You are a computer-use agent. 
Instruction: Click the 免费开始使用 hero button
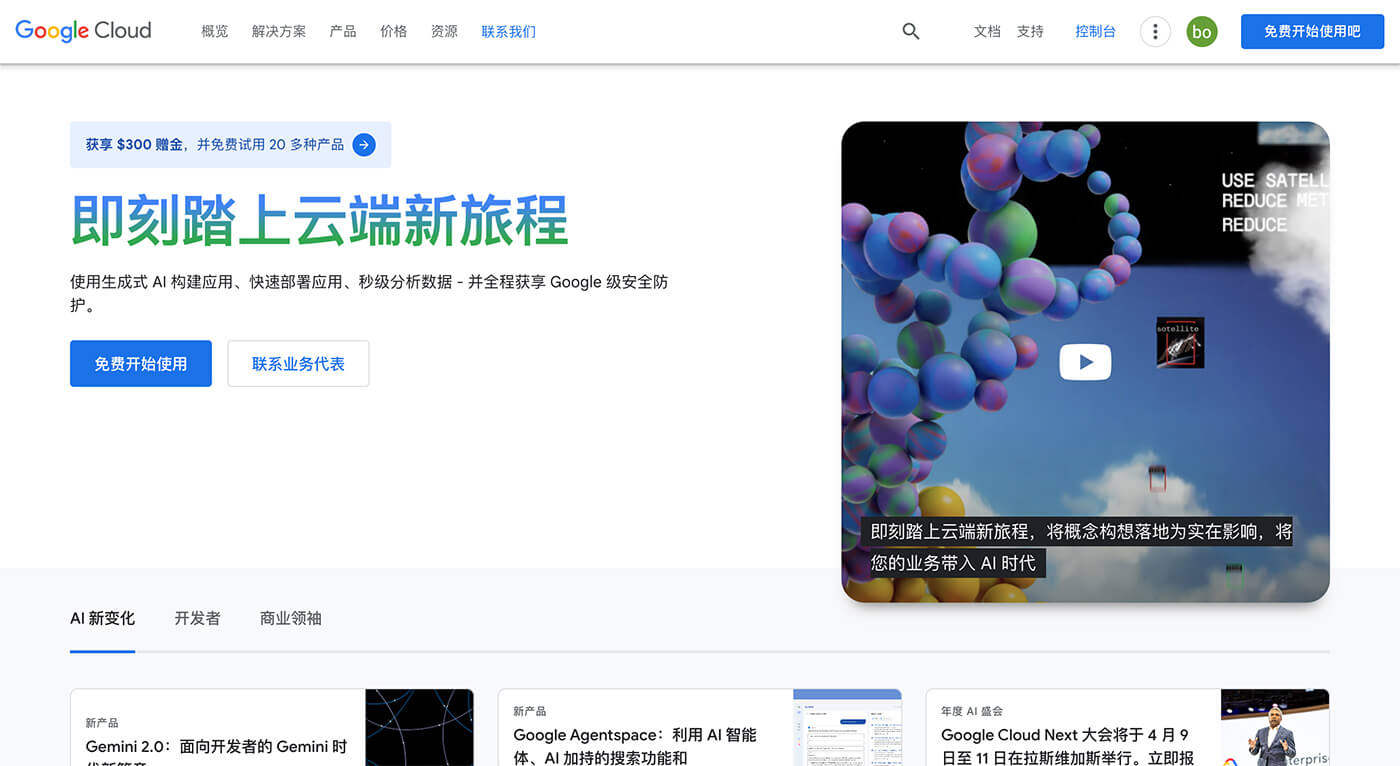[141, 364]
